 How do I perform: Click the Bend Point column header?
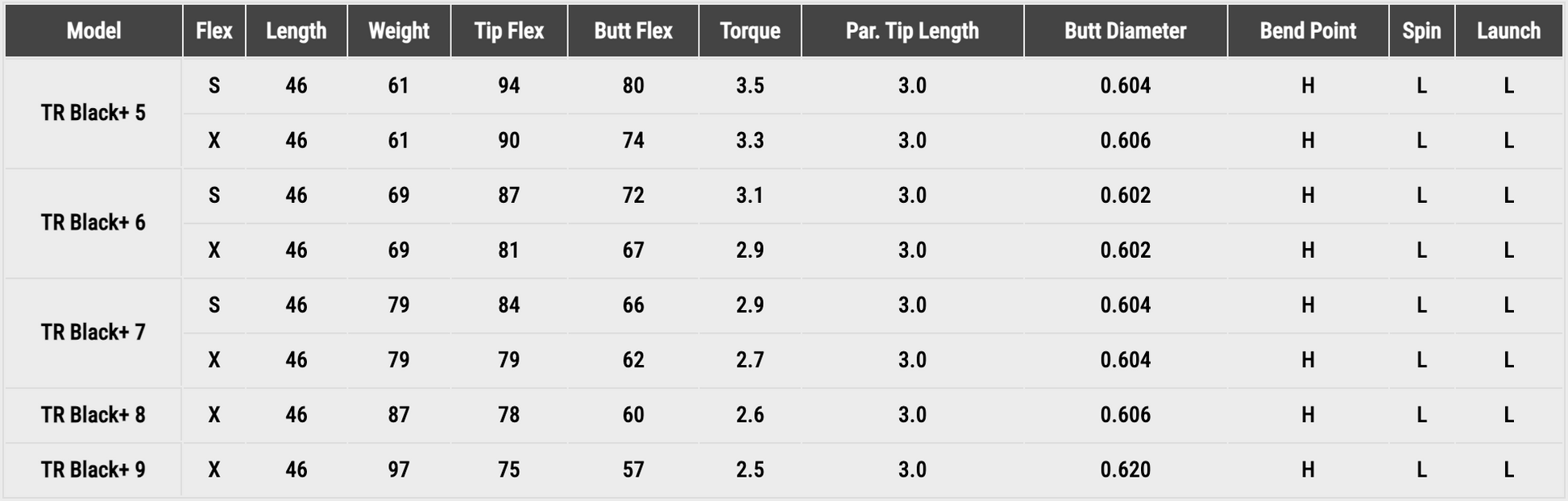coord(1308,31)
